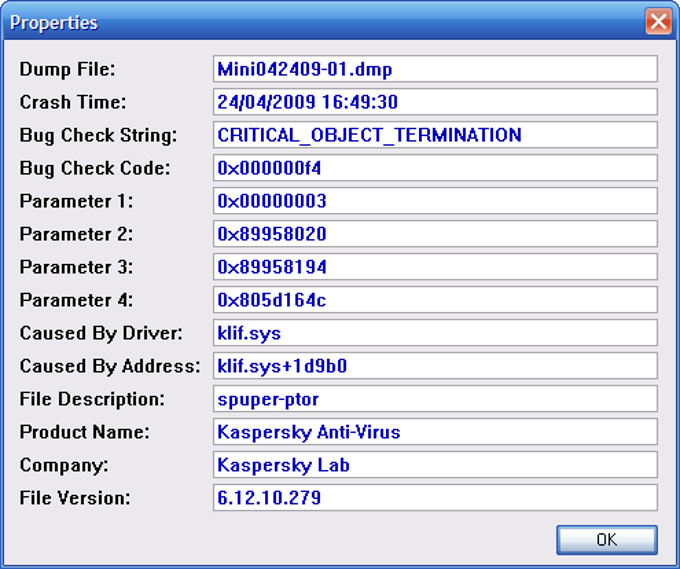Click the 'File Description:' label
This screenshot has width=680, height=569.
pyautogui.click(x=92, y=399)
